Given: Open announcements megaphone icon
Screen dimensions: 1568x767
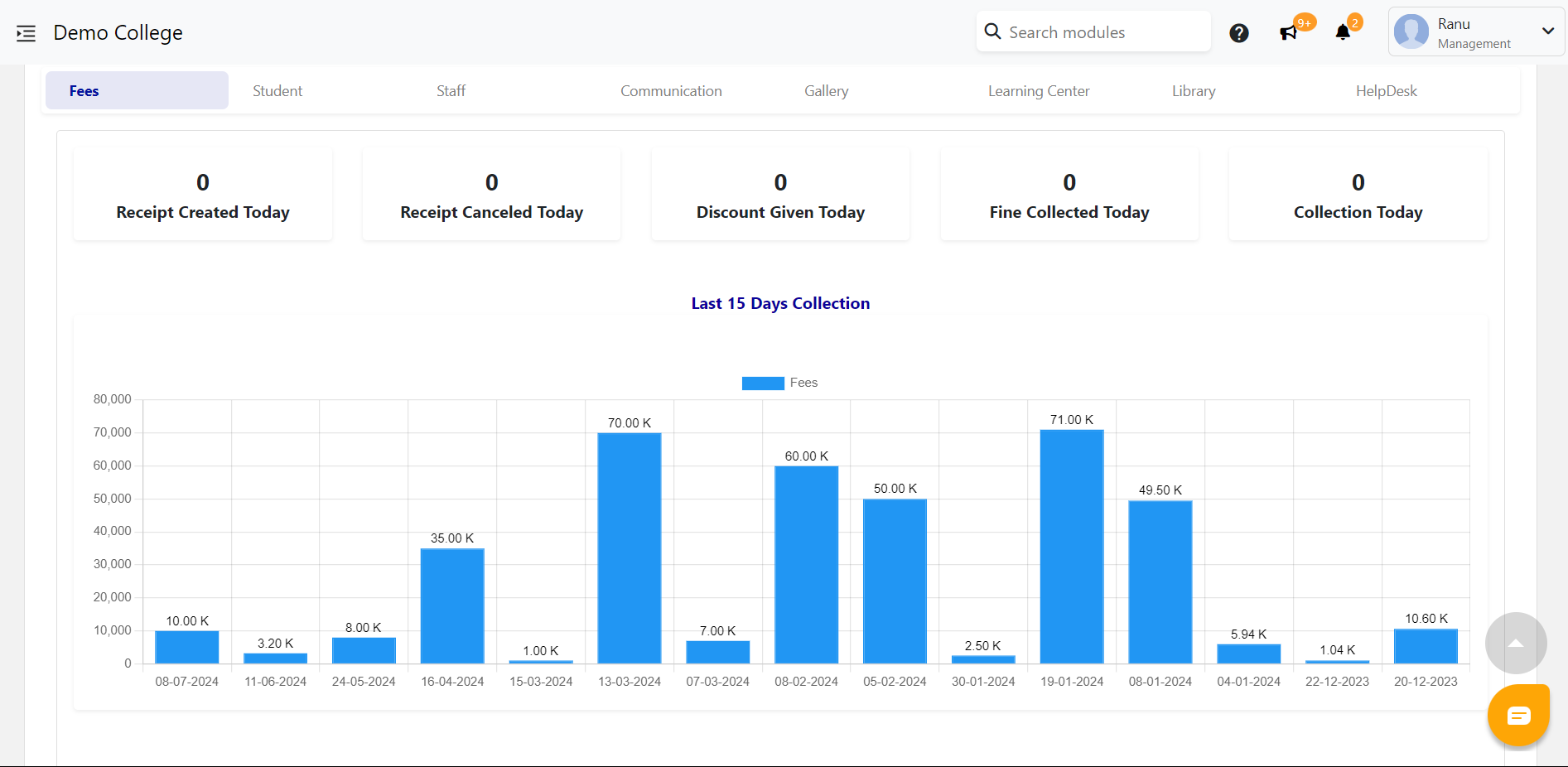Looking at the screenshot, I should [x=1288, y=33].
